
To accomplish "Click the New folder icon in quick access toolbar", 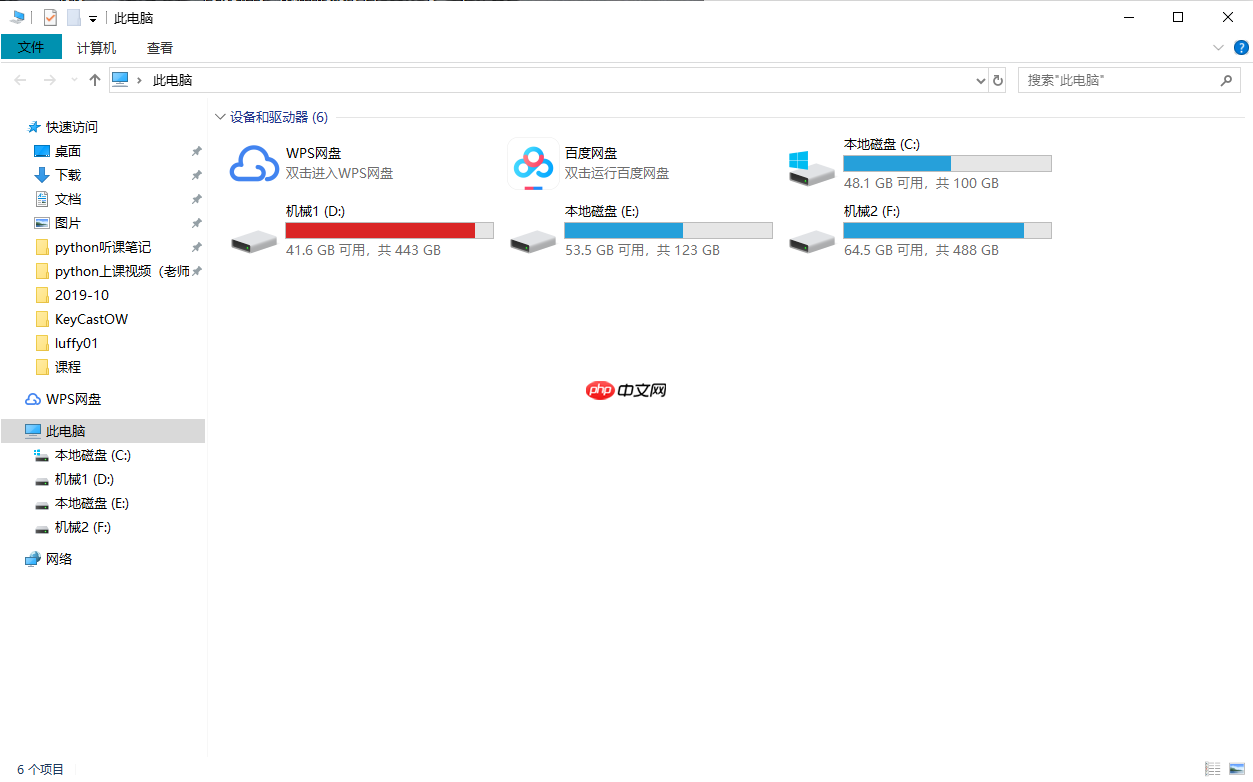I will click(74, 18).
